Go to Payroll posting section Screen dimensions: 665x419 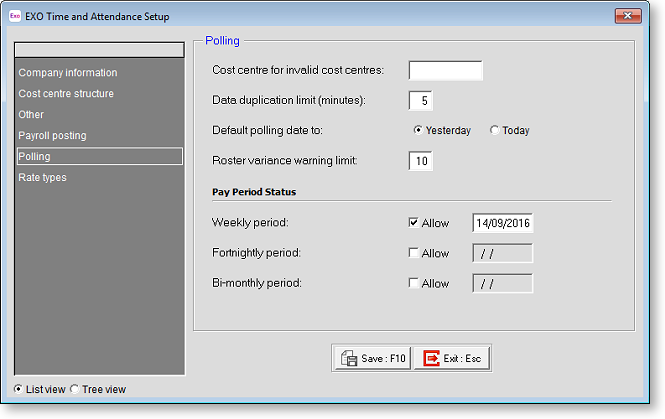coord(52,136)
